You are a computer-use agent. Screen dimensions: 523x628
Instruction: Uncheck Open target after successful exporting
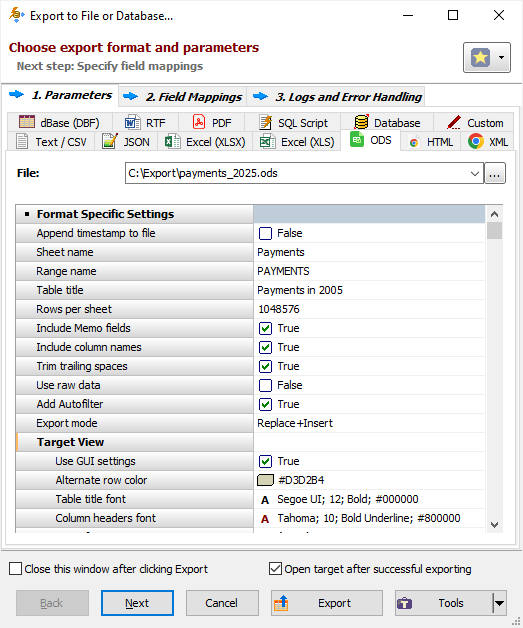click(275, 569)
